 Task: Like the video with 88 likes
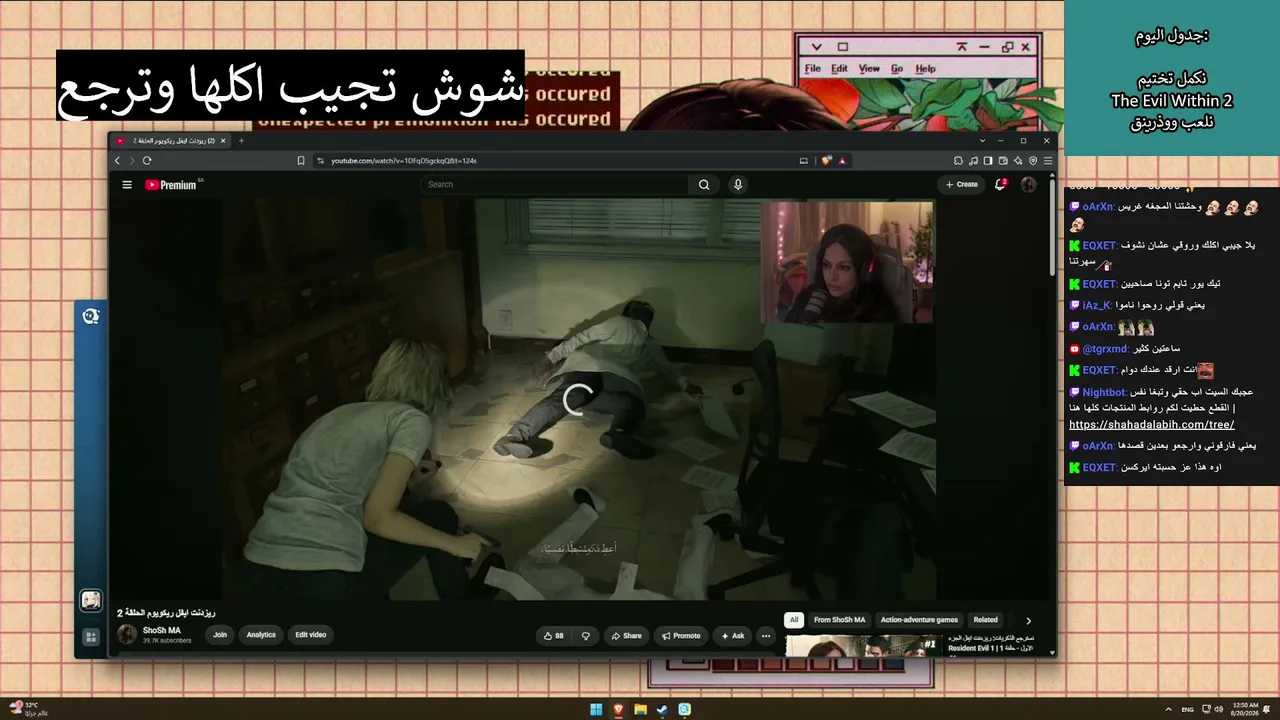pyautogui.click(x=553, y=635)
